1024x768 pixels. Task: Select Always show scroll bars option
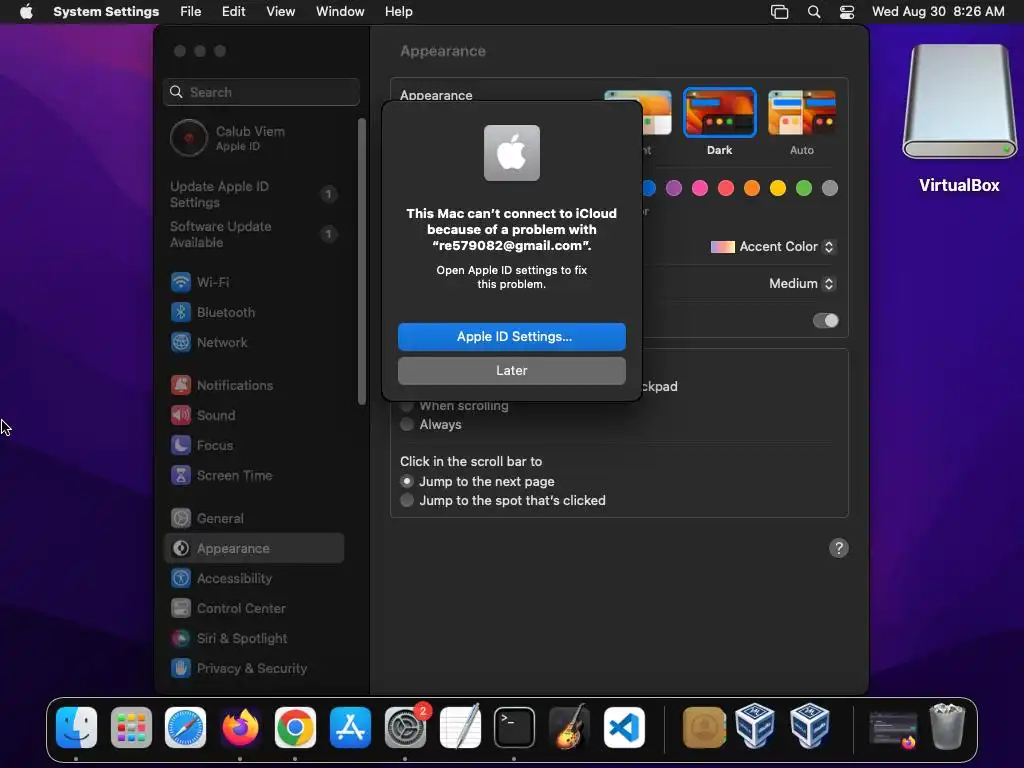pyautogui.click(x=407, y=424)
